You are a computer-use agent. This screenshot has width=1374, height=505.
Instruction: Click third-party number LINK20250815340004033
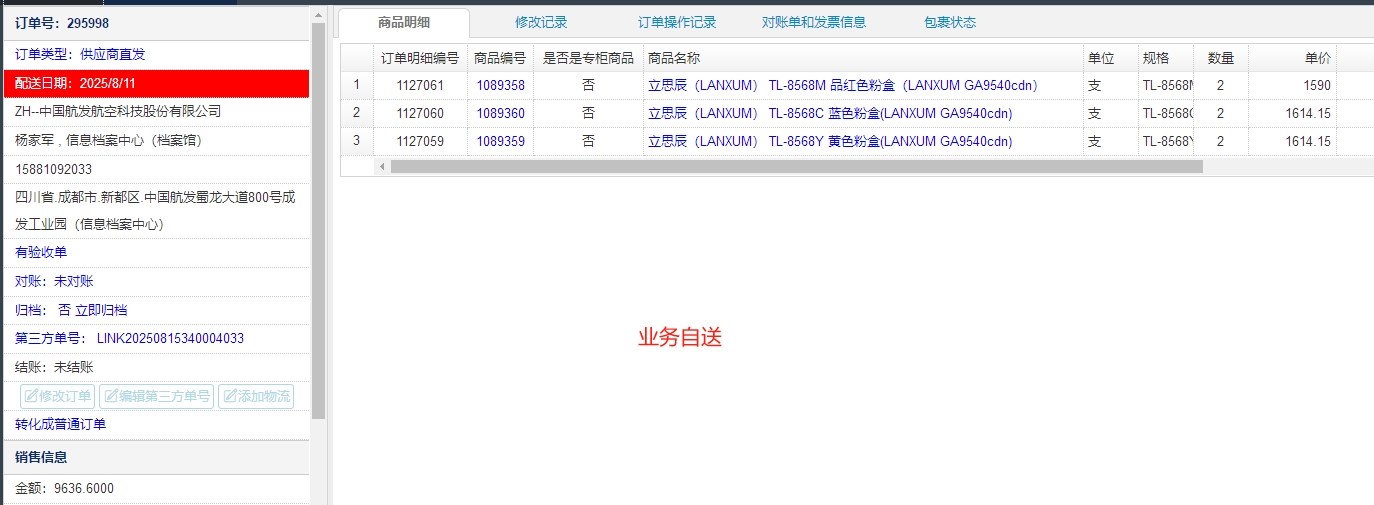click(x=170, y=338)
